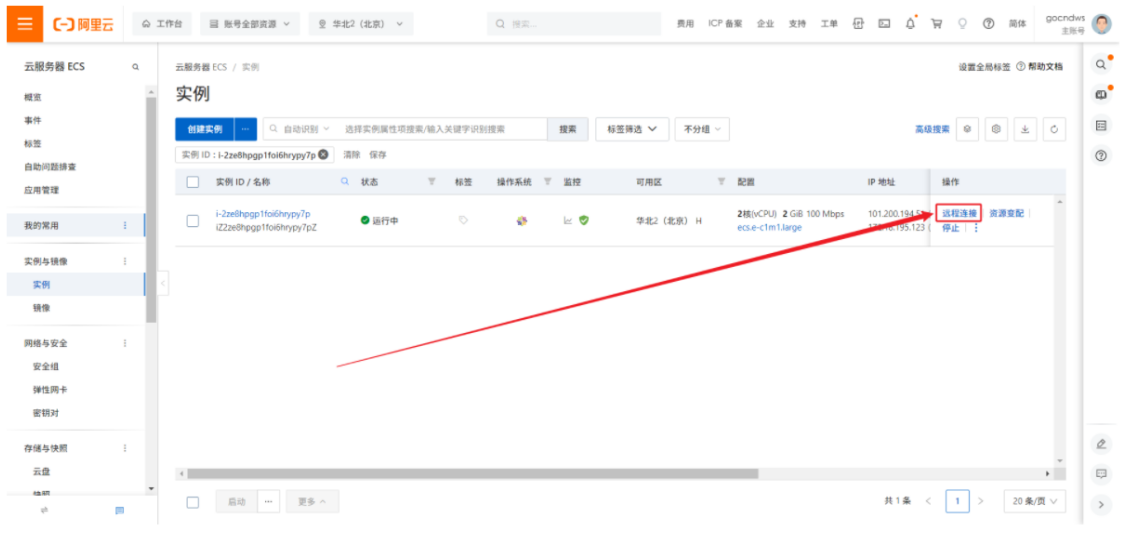The width and height of the screenshot is (1131, 545).
Task: Click the left sidebar vertical scrollbar
Action: coord(151,209)
